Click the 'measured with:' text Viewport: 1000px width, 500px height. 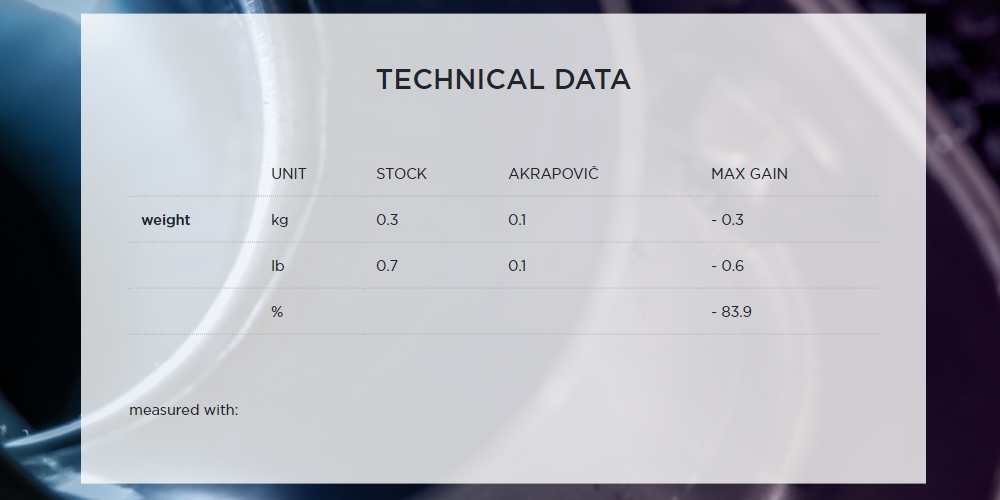click(184, 410)
